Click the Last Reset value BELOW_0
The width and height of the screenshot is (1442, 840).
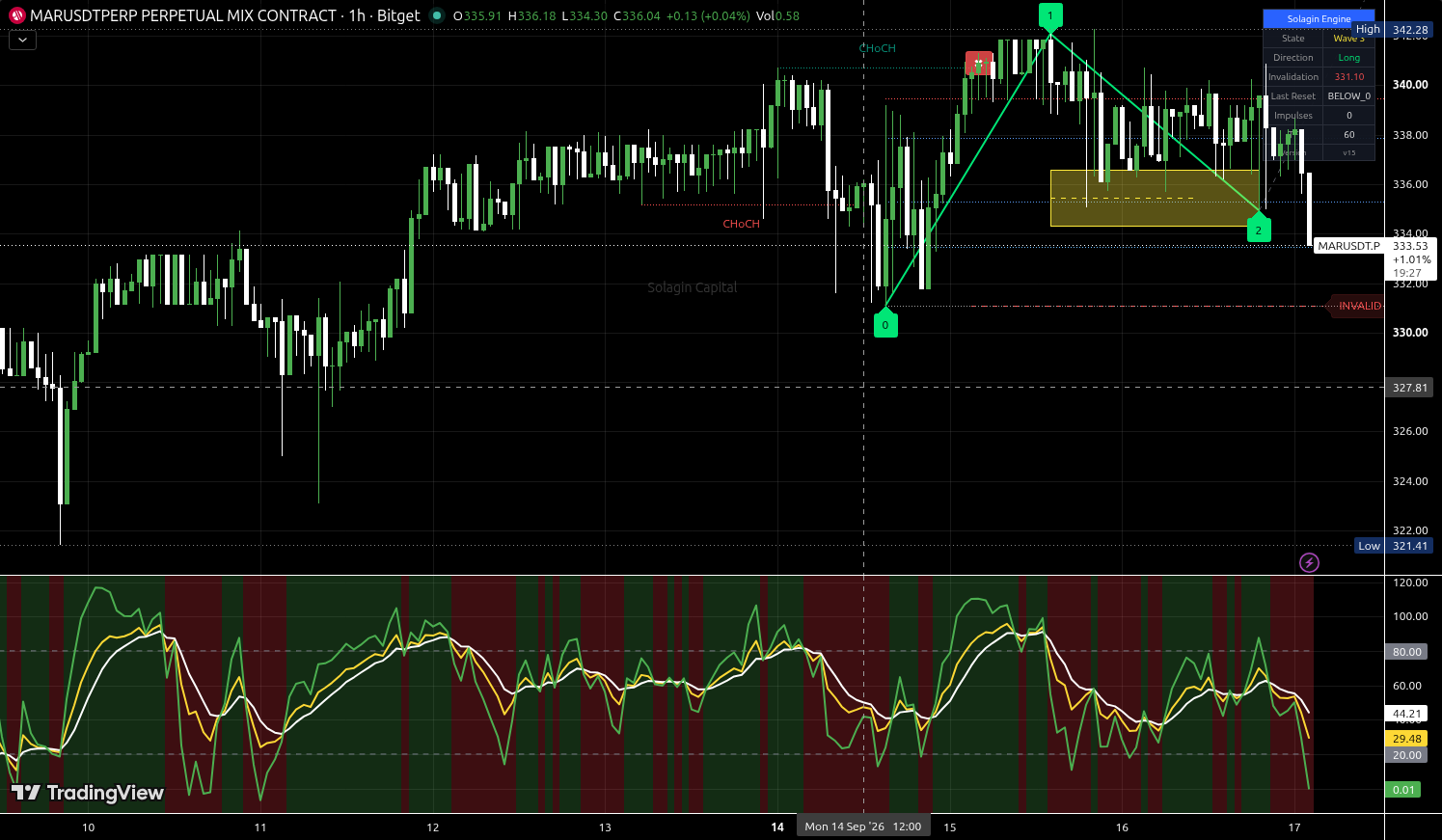(x=1349, y=96)
